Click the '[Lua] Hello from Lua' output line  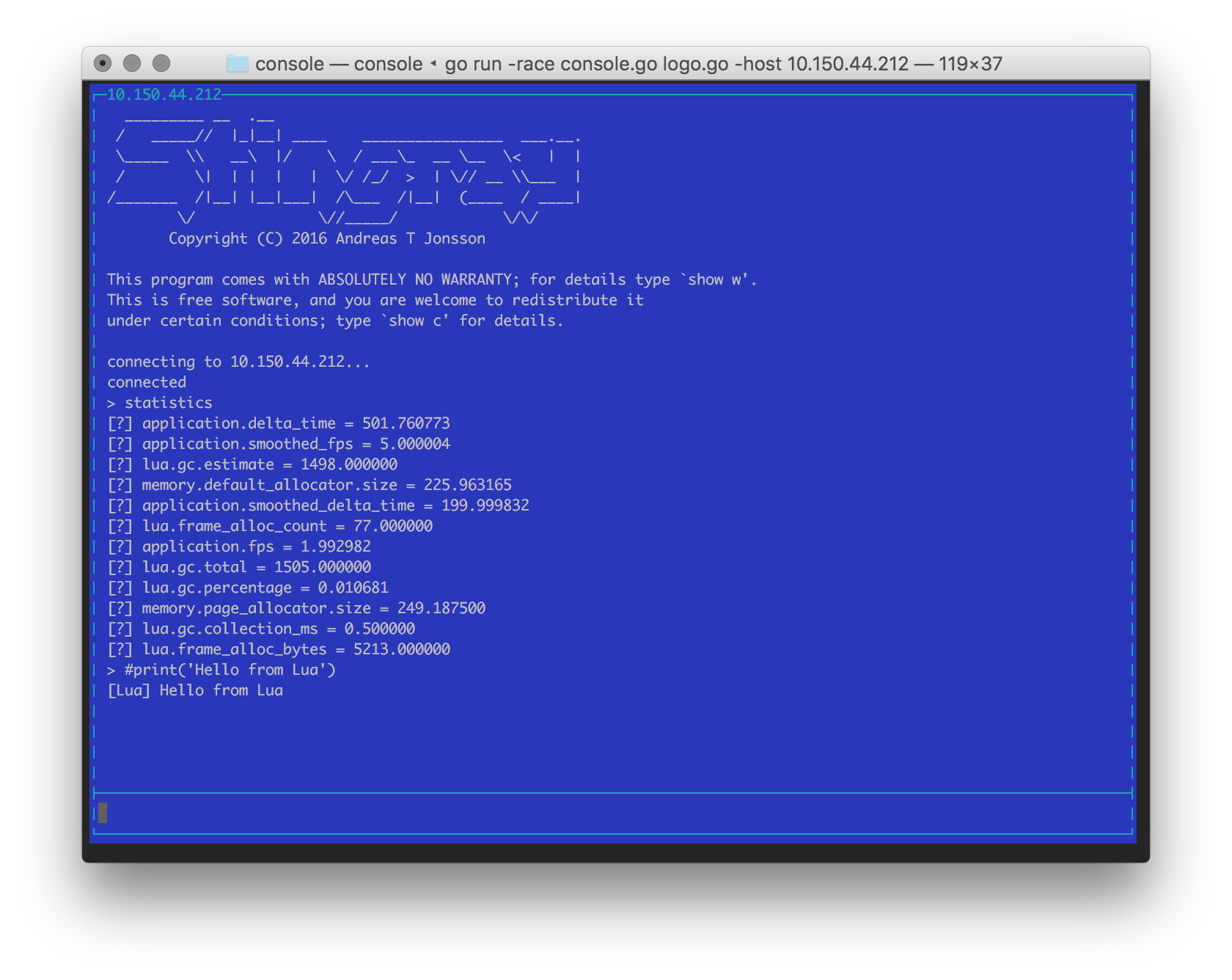click(x=195, y=690)
